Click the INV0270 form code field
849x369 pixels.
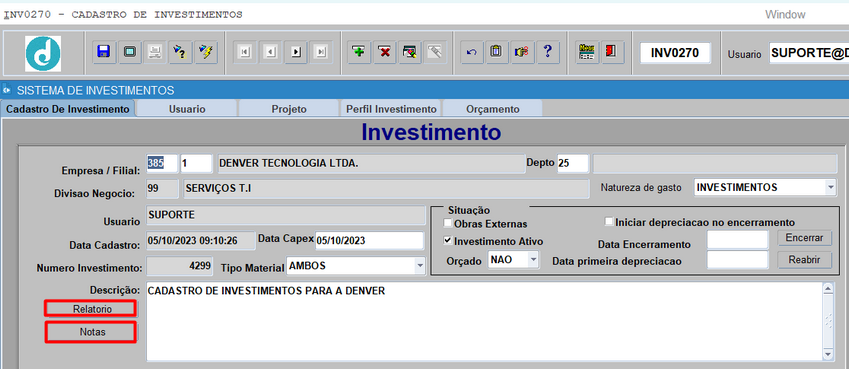(x=675, y=53)
